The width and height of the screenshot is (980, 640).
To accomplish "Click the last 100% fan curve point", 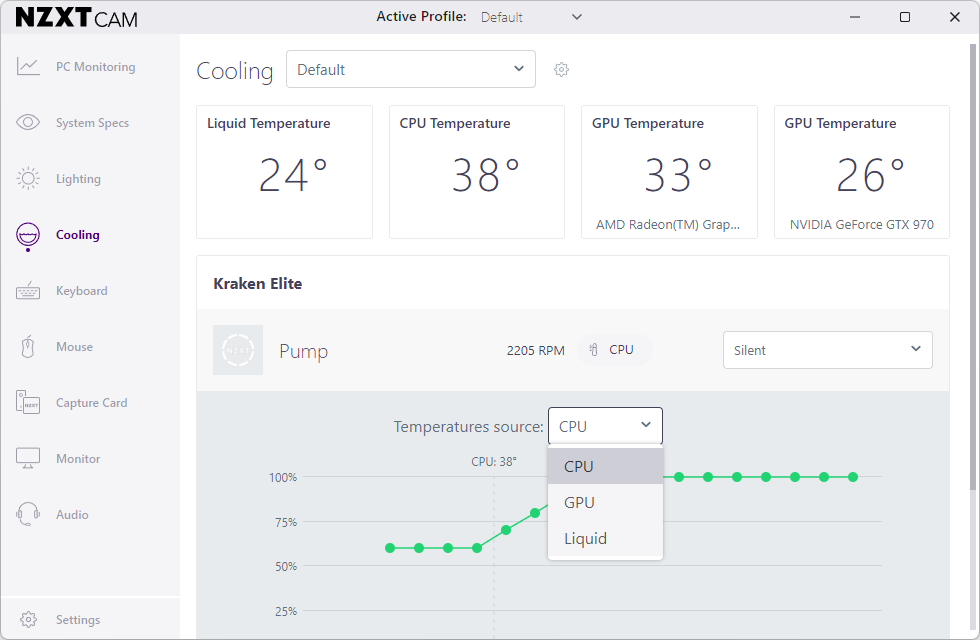I will [x=853, y=477].
